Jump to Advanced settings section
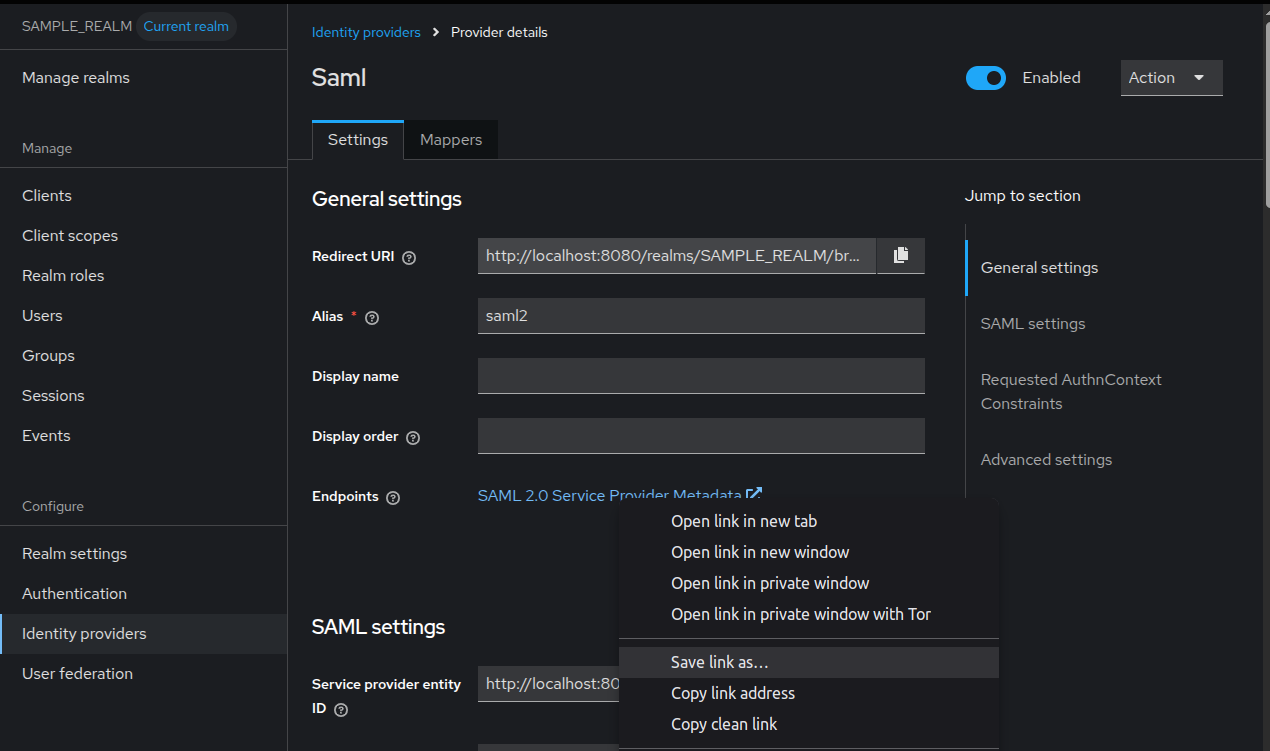 pos(1046,460)
